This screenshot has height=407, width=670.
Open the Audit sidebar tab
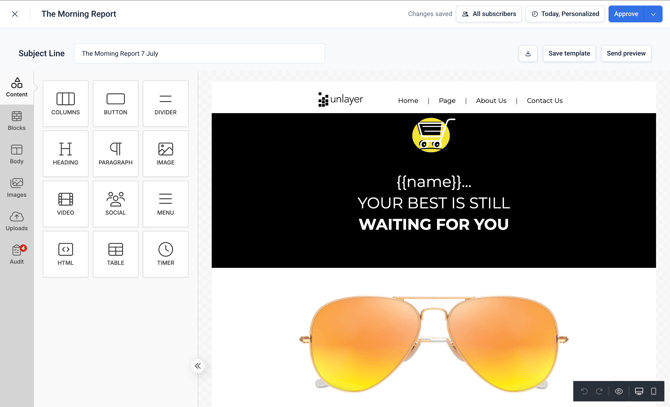[17, 255]
